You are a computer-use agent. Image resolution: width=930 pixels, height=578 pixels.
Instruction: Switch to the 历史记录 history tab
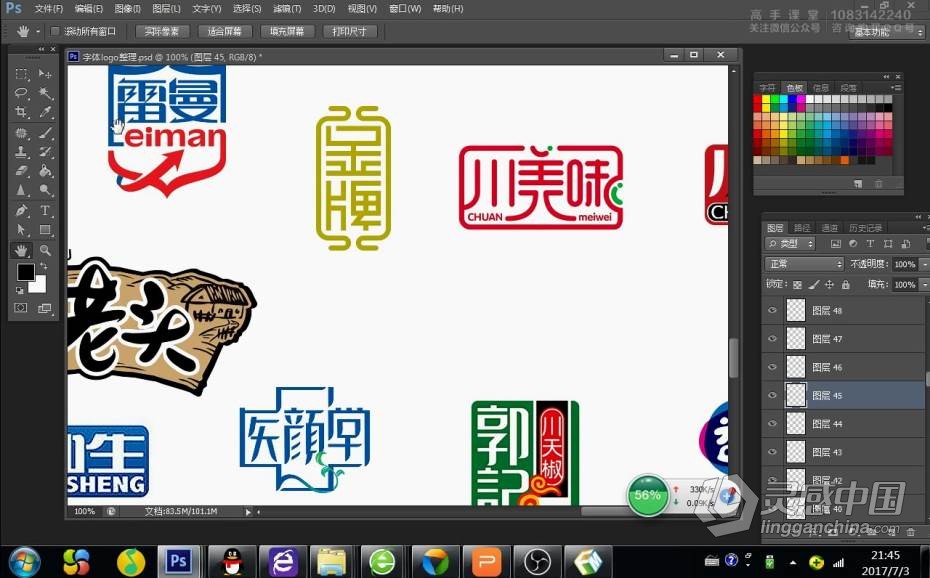coord(865,228)
